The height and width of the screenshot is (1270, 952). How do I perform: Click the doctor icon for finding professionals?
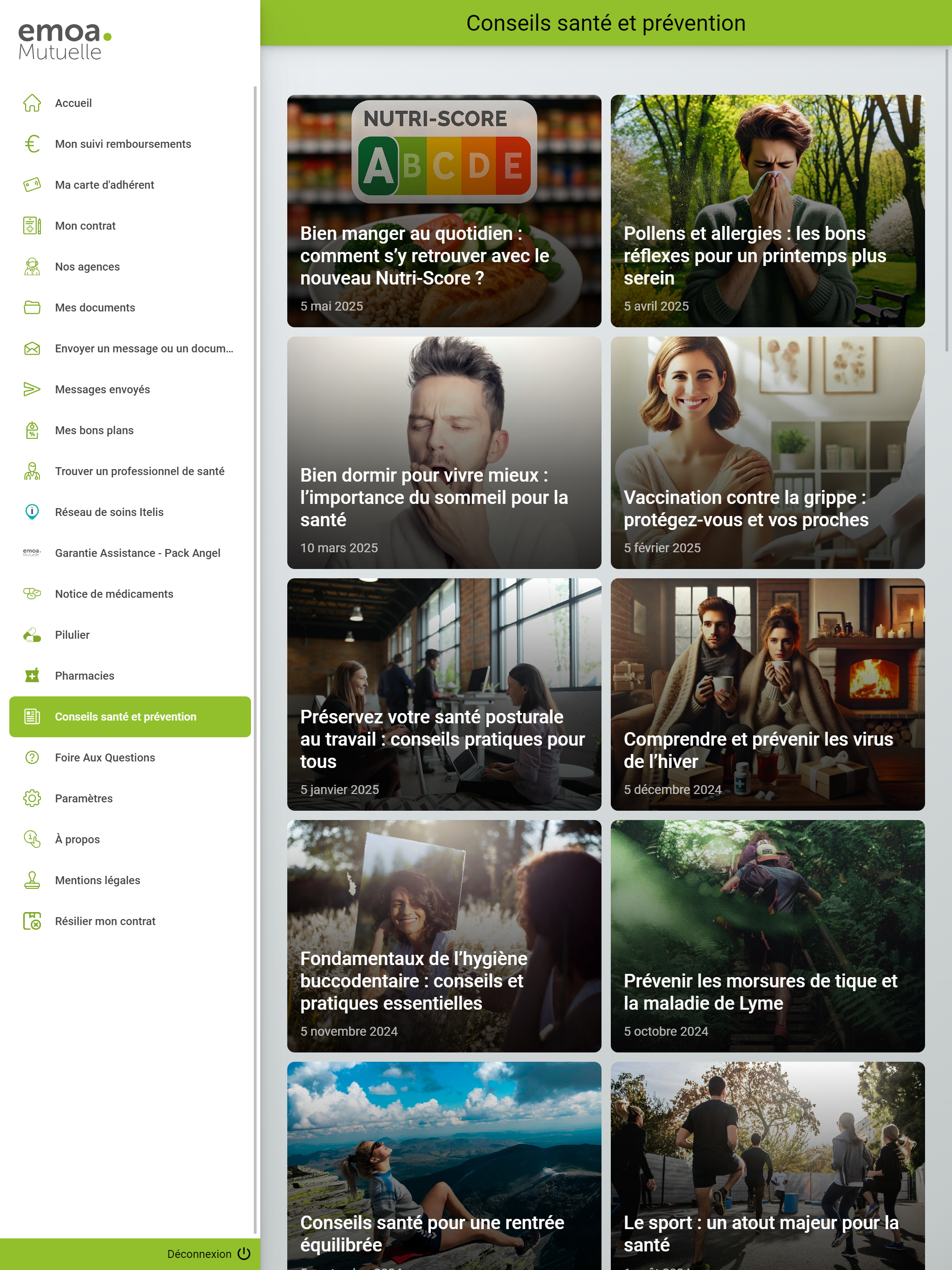click(32, 471)
